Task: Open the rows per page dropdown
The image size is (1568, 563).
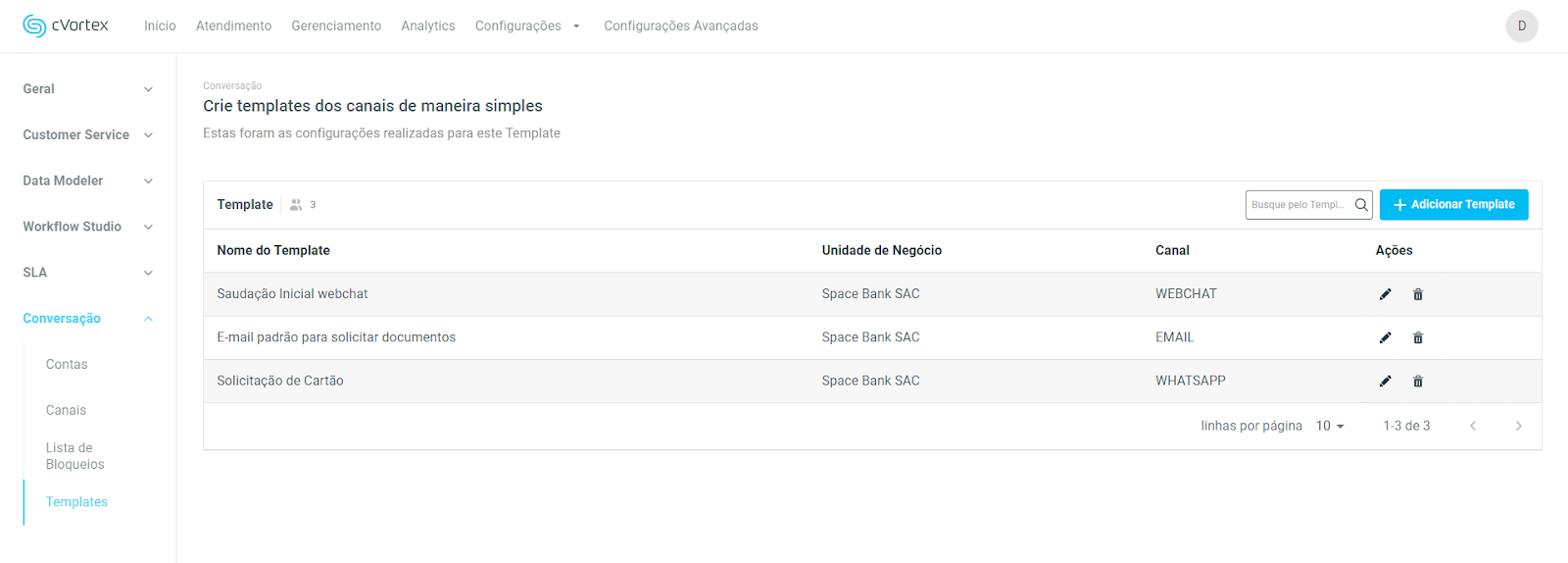Action: tap(1330, 426)
